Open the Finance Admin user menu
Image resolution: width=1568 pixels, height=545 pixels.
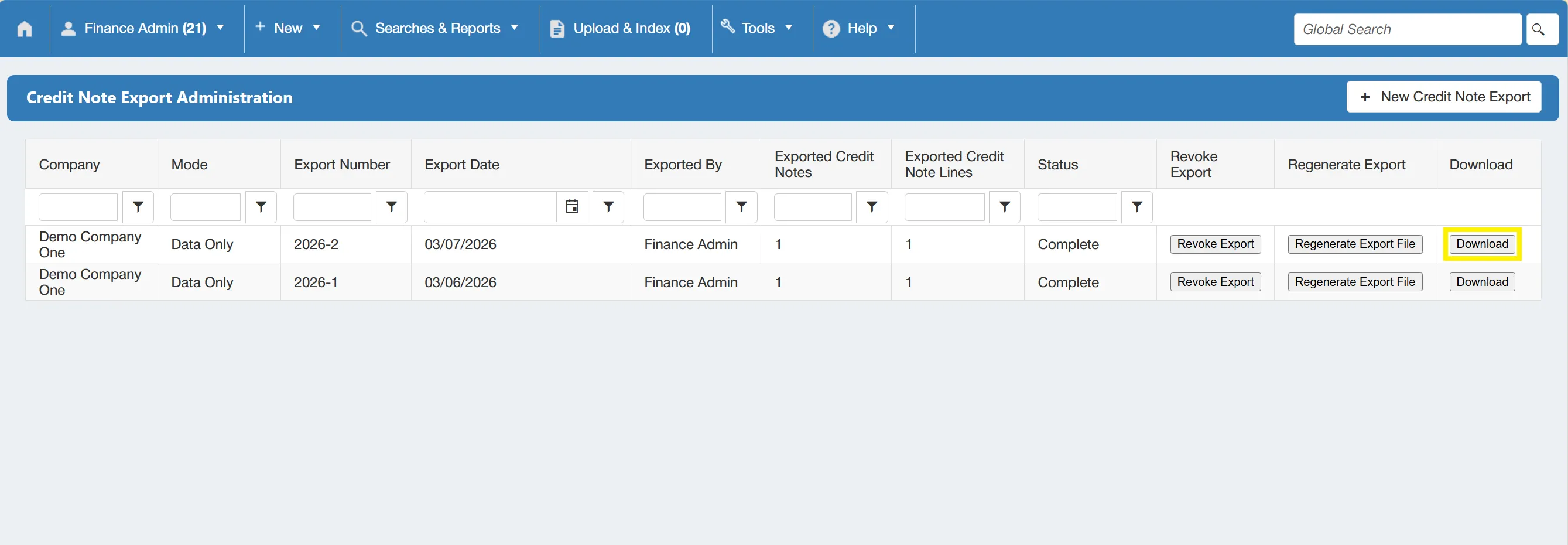(143, 28)
